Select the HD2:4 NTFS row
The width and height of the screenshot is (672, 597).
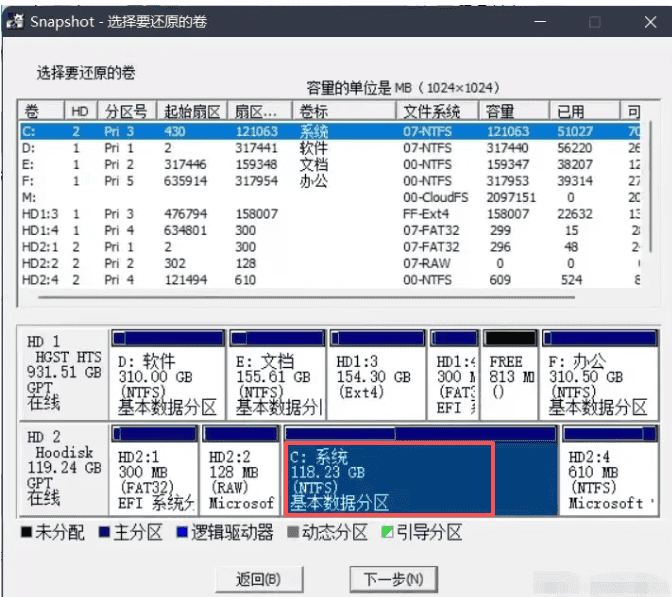pos(330,280)
